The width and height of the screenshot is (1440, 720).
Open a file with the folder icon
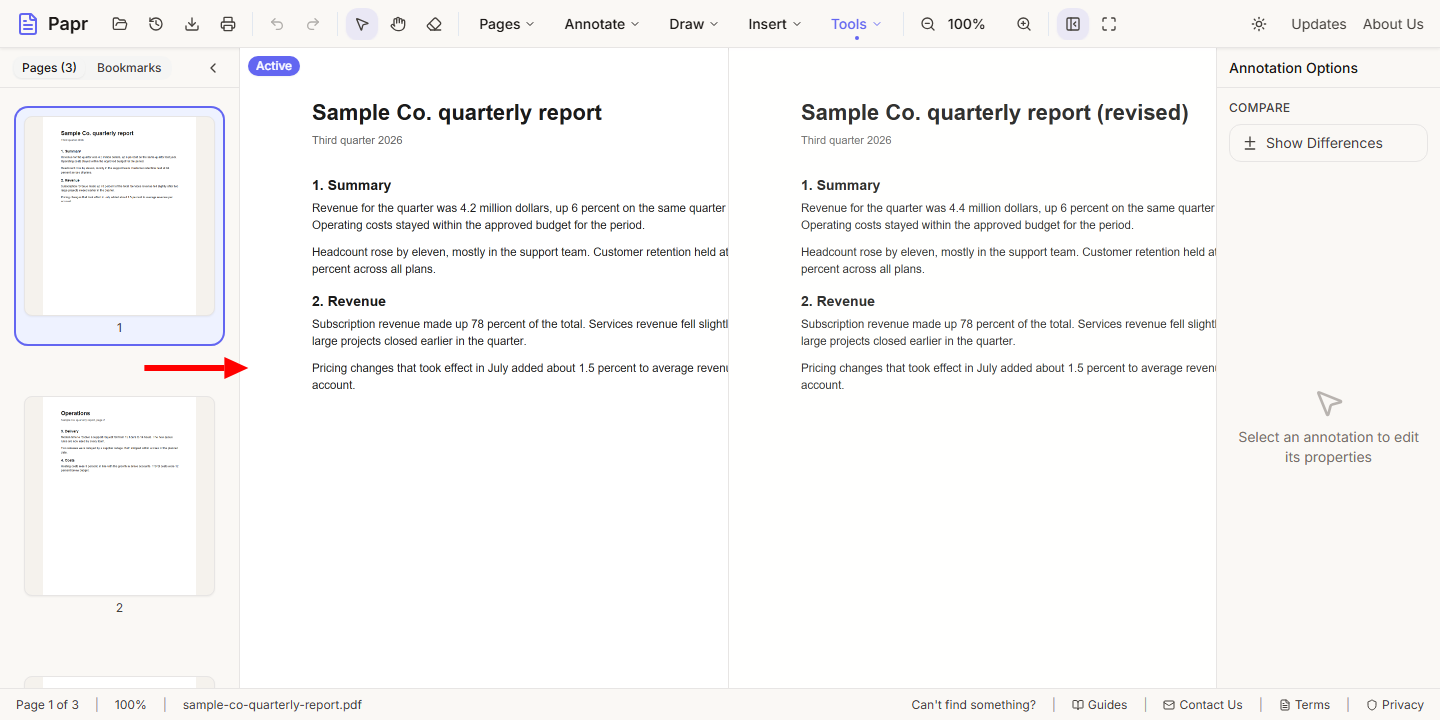120,24
